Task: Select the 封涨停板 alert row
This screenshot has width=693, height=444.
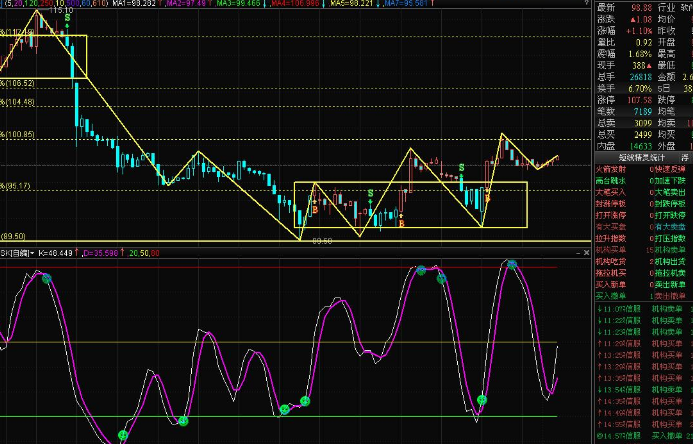Action: tap(624, 204)
